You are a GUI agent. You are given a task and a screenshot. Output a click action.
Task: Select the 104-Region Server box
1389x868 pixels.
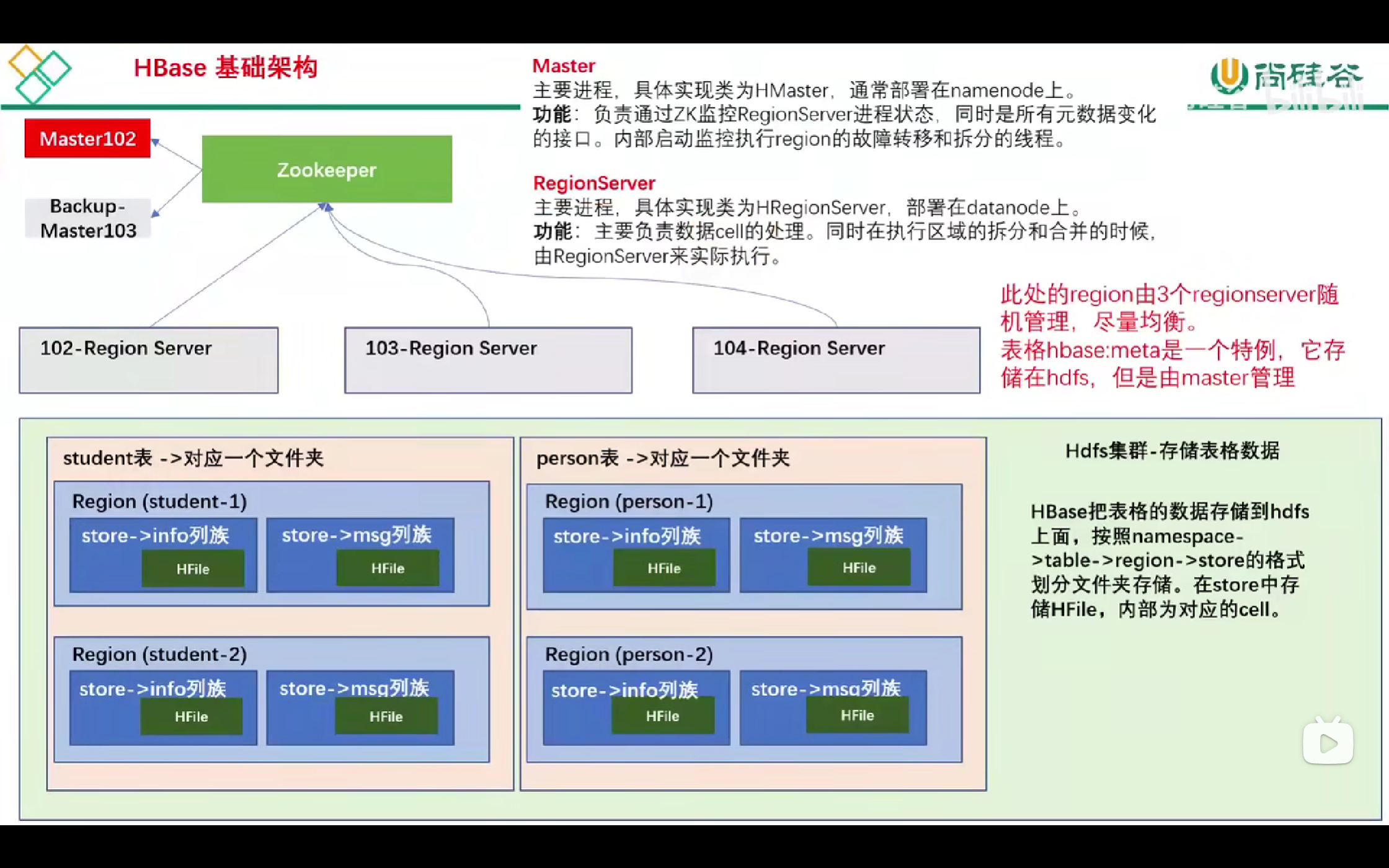click(x=837, y=360)
